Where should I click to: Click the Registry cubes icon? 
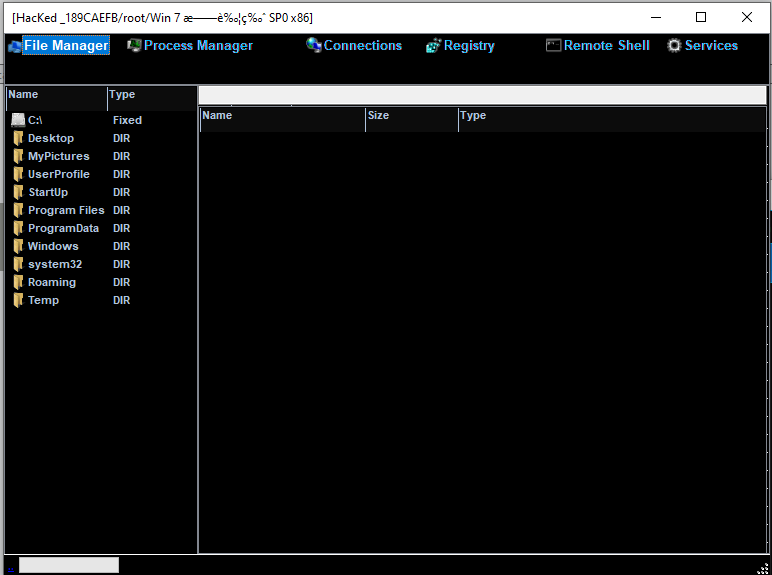tap(433, 46)
